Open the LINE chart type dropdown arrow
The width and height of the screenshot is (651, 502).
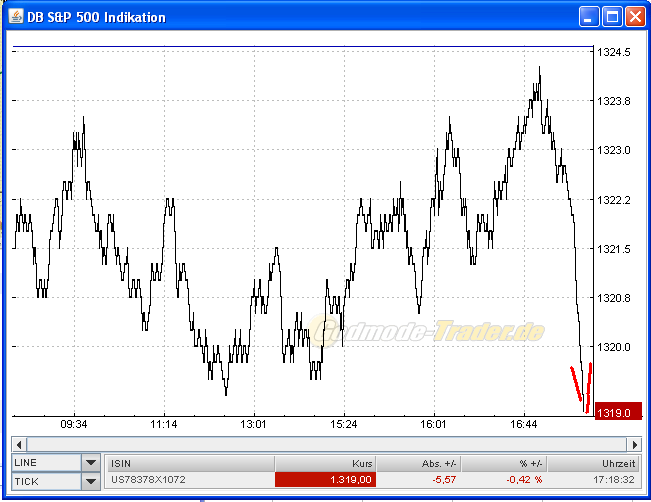tap(91, 463)
